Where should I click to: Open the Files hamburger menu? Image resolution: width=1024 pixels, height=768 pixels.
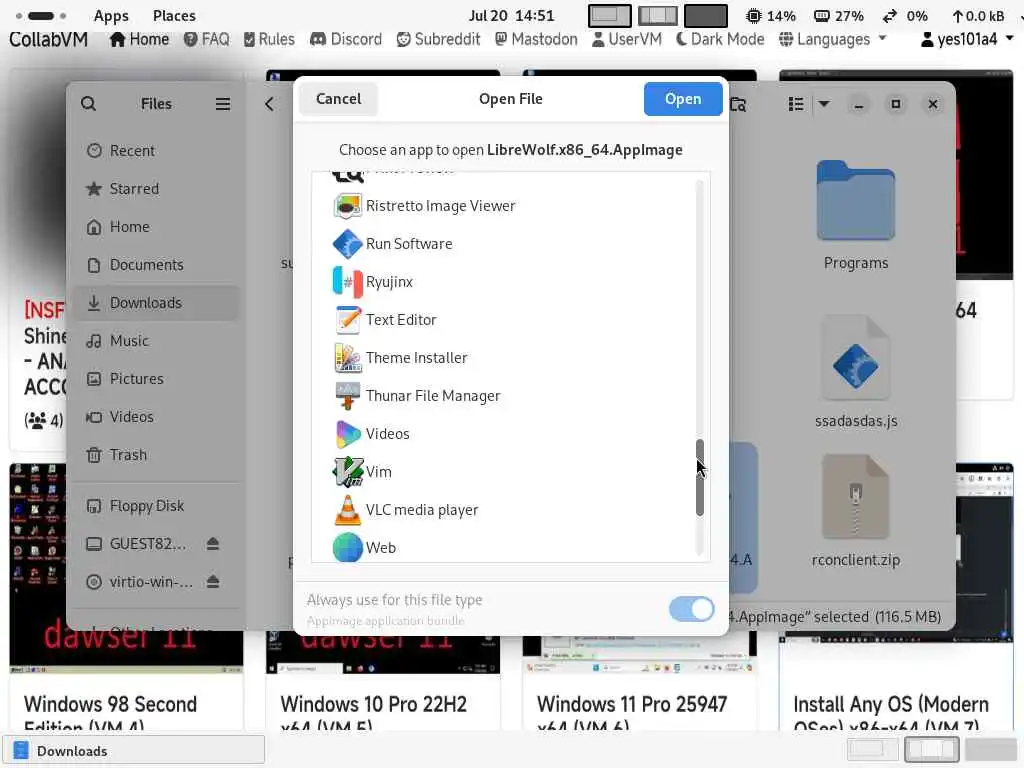[x=223, y=104]
